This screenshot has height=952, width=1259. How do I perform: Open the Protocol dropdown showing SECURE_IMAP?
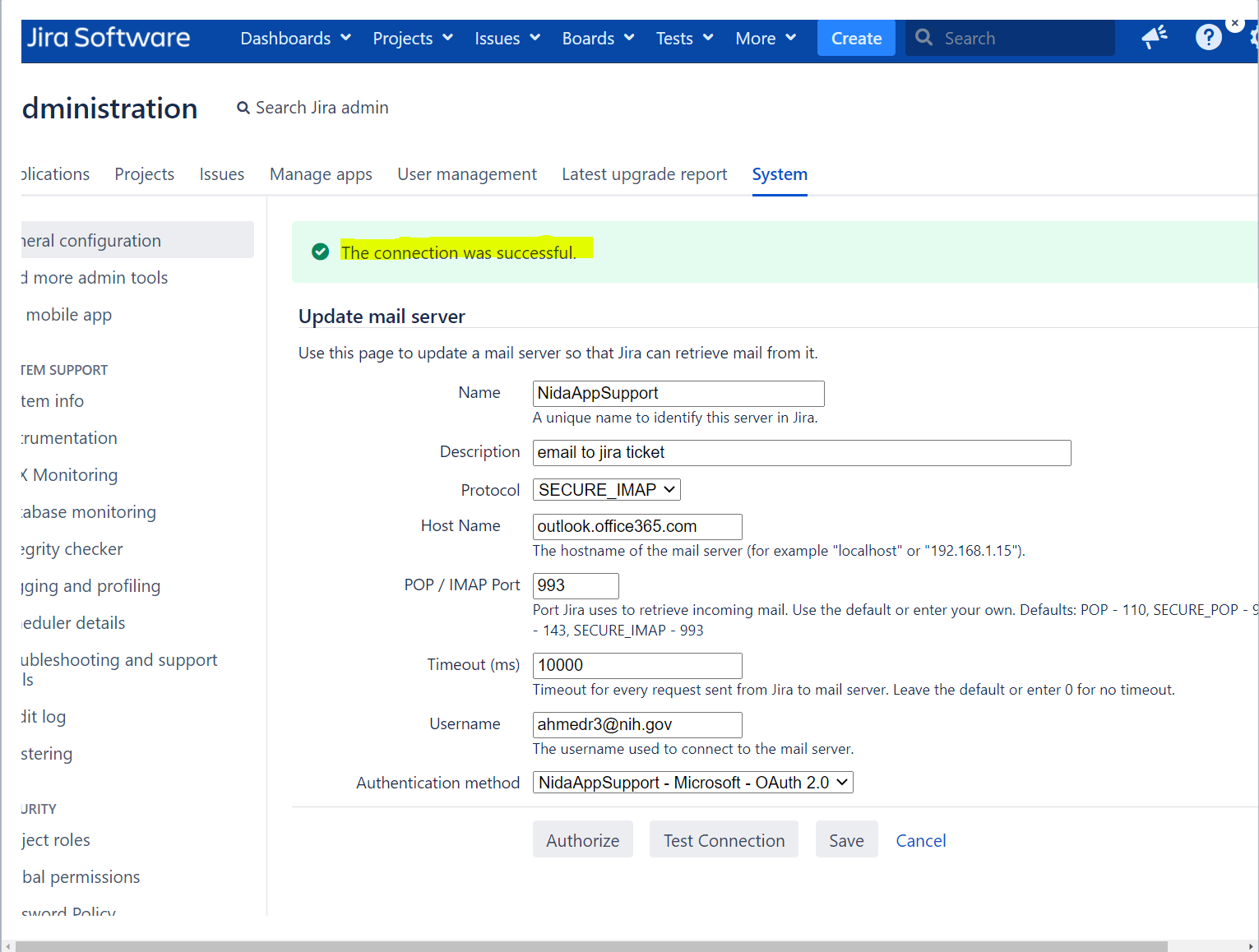click(605, 489)
